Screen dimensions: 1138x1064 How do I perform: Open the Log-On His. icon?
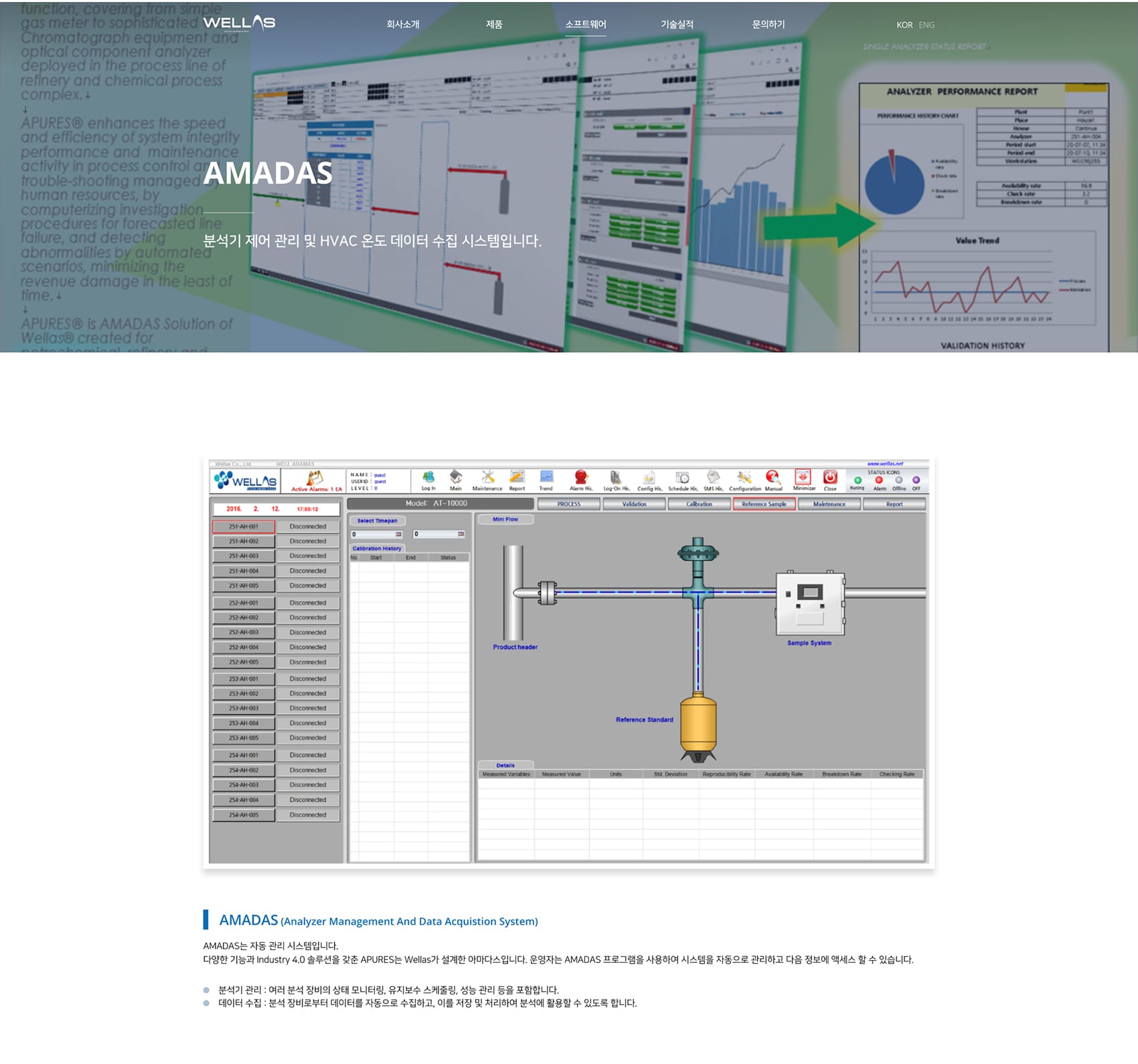pyautogui.click(x=616, y=477)
